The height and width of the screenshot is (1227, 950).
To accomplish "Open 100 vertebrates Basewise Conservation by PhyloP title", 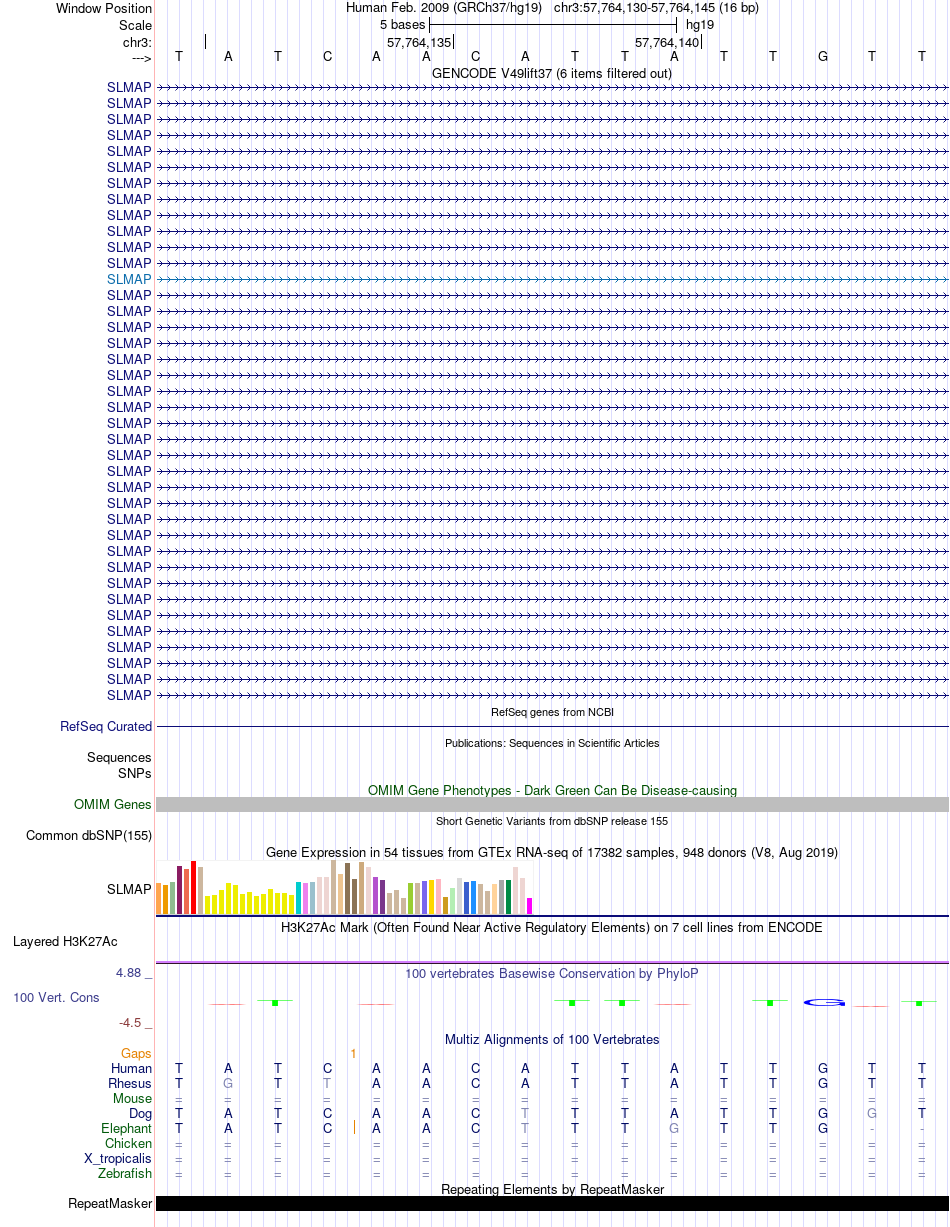I will point(552,974).
